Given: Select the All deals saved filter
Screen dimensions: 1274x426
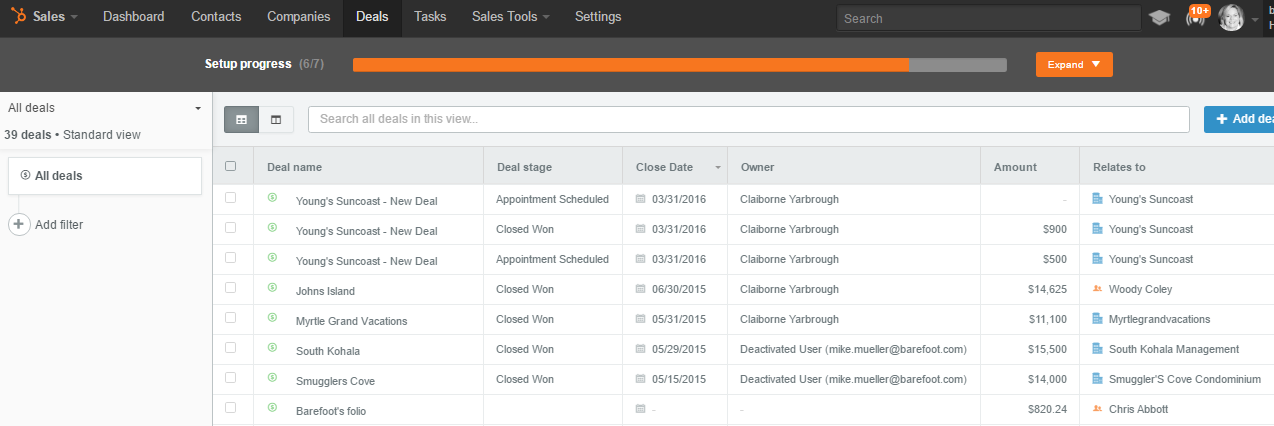Looking at the screenshot, I should pyautogui.click(x=105, y=176).
